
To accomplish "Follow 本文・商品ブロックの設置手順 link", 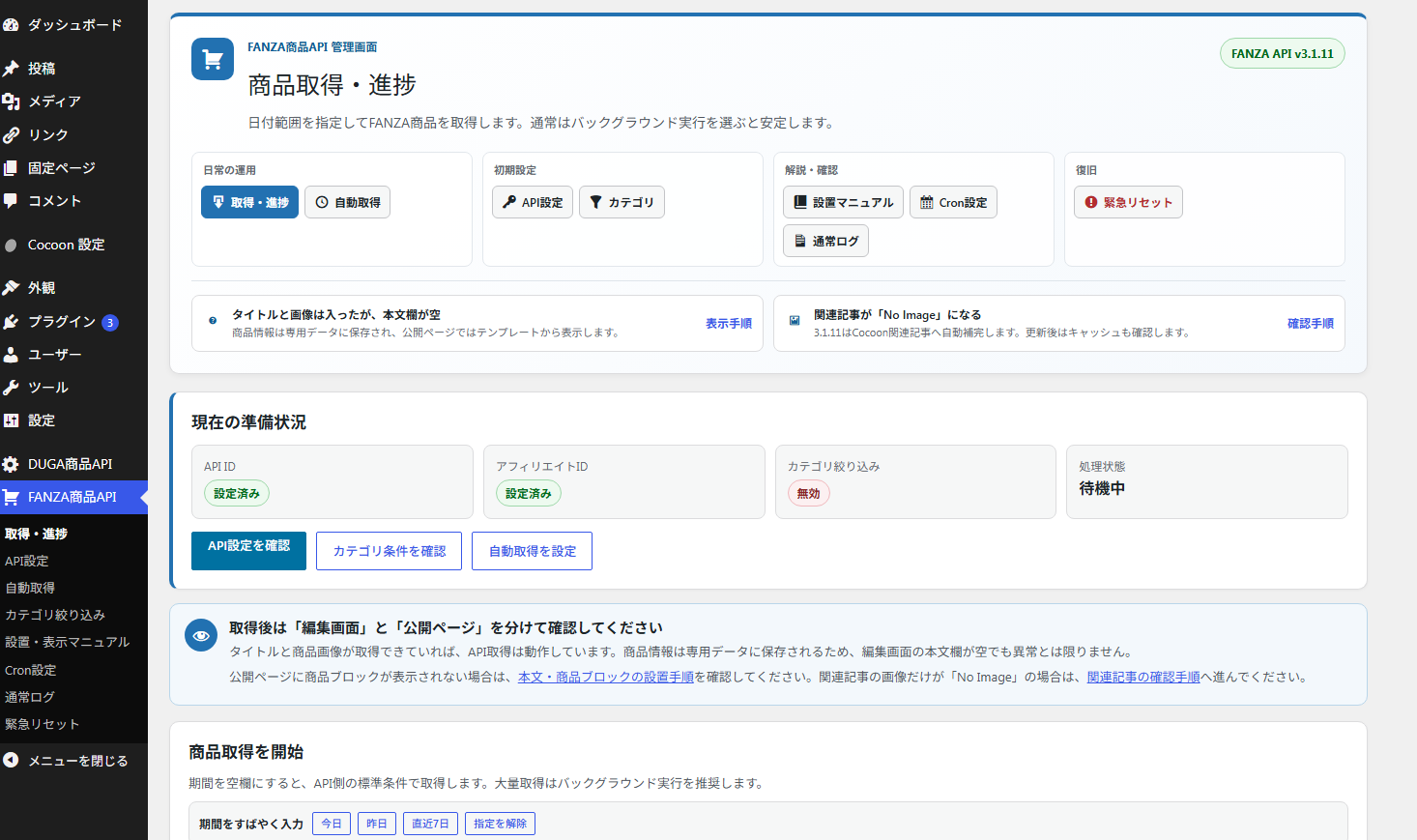I will [x=606, y=677].
